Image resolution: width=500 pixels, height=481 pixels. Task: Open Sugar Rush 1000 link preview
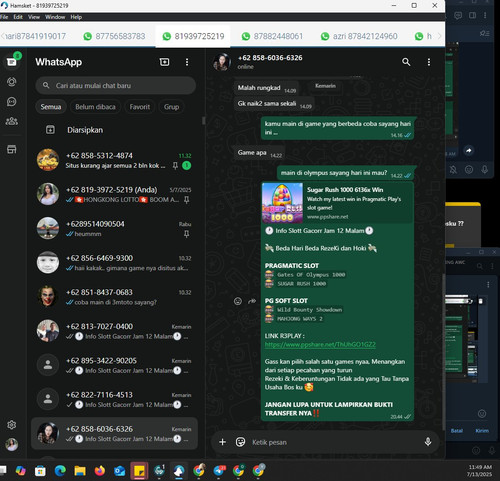point(337,203)
